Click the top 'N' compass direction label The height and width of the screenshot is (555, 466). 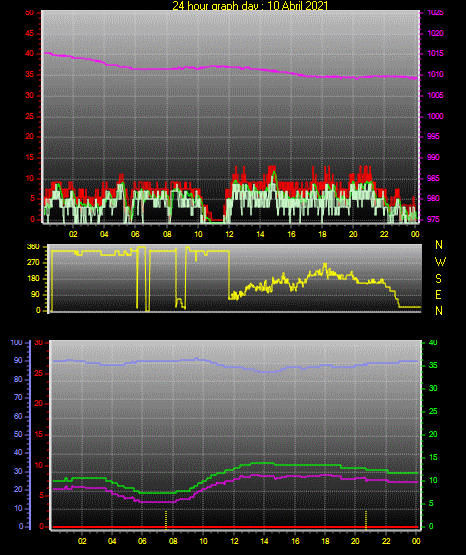pyautogui.click(x=439, y=245)
